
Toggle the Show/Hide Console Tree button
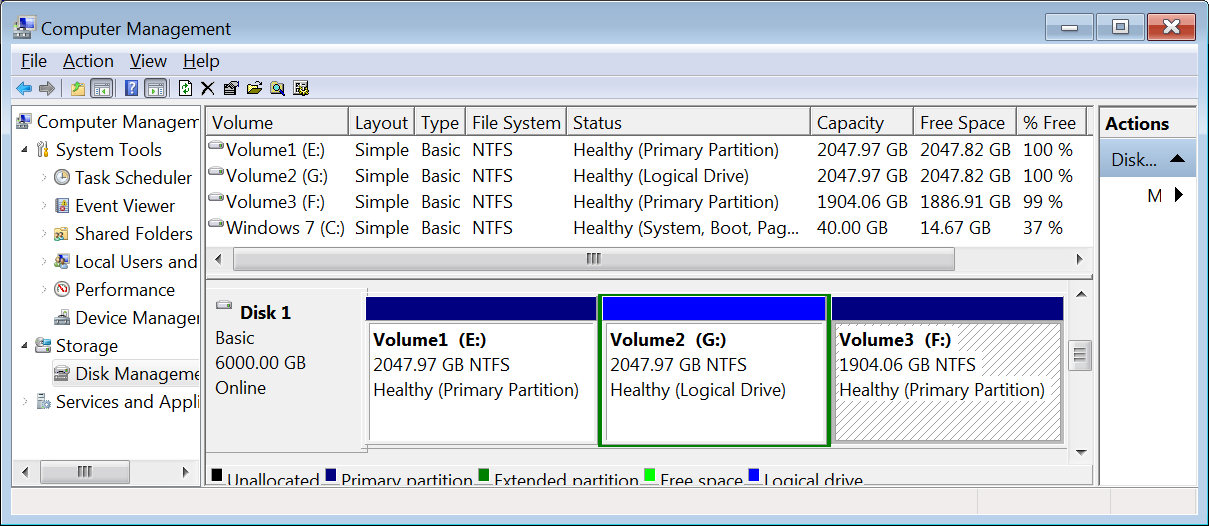[x=101, y=88]
